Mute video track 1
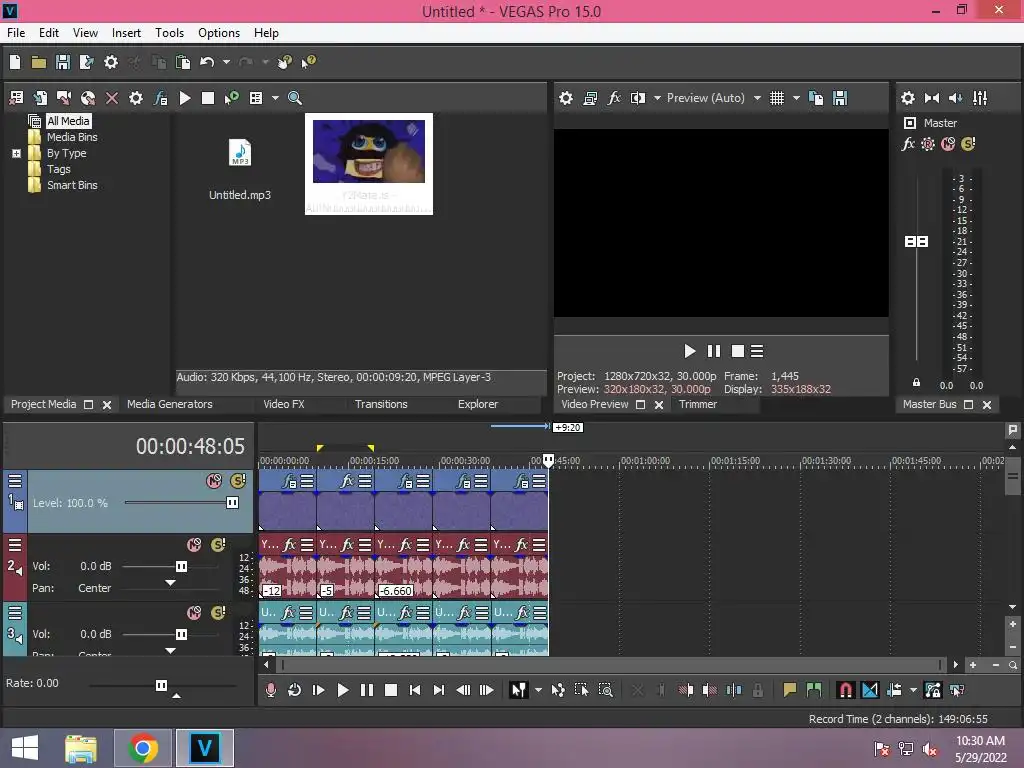The width and height of the screenshot is (1024, 768). click(214, 481)
